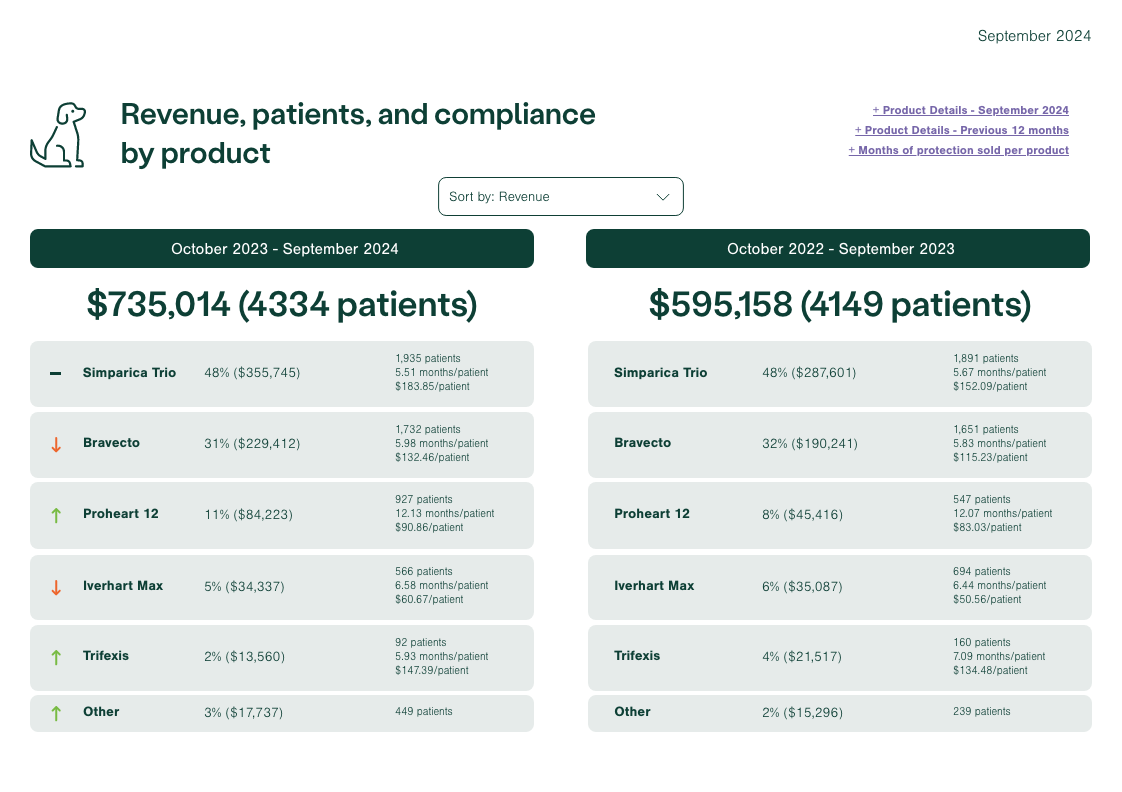Viewport: 1122px width, 792px height.
Task: Click $183.85/patient value
Action: pos(432,386)
